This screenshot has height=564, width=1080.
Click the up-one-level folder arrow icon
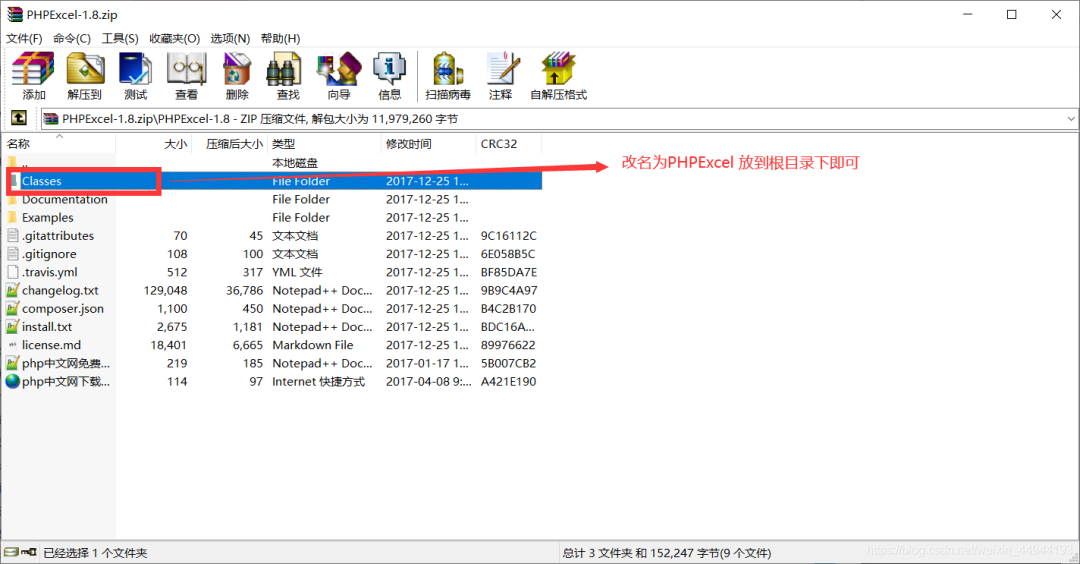pos(19,118)
